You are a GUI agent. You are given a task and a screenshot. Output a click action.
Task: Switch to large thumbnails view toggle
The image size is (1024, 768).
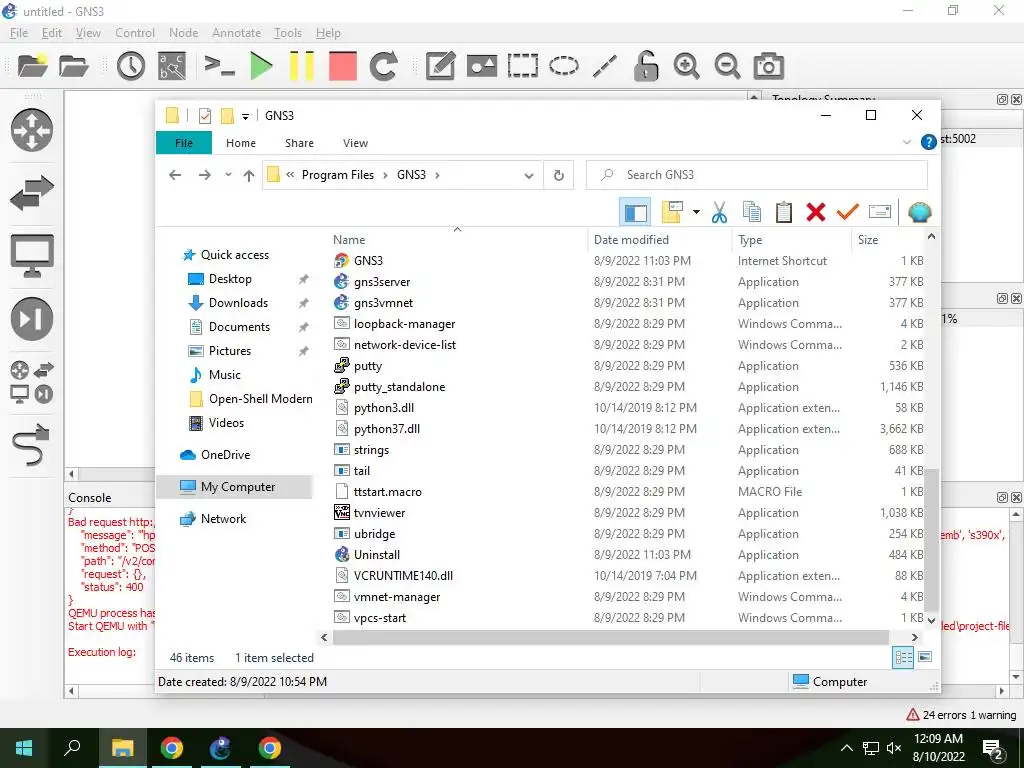coord(925,657)
